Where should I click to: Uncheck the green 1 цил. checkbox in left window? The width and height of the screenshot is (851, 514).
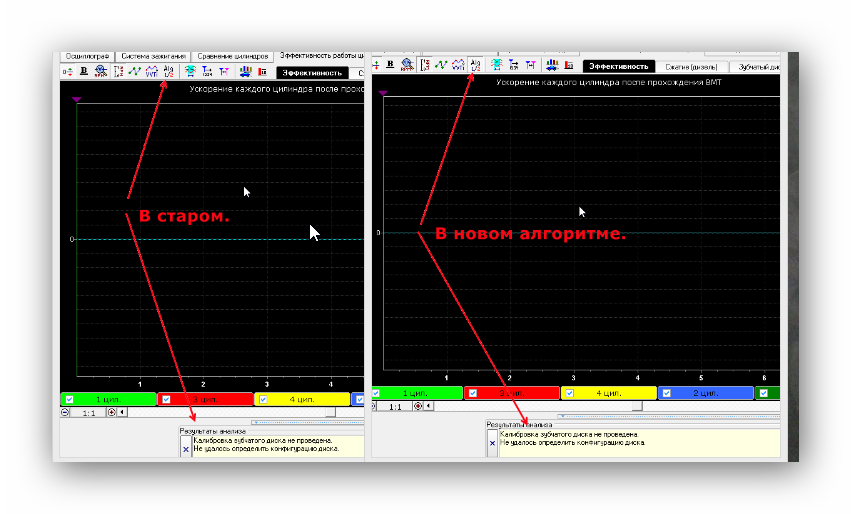(x=69, y=399)
